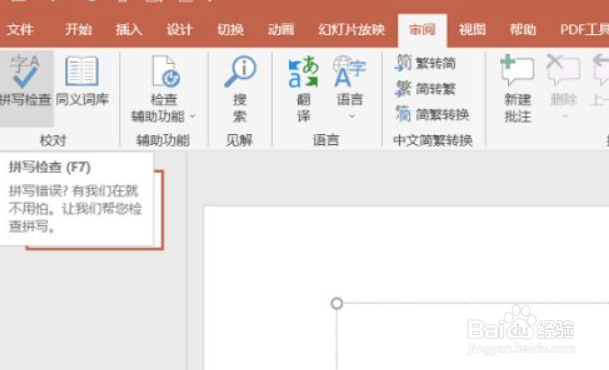Click the 校对 group label
Viewport: 609px width, 370px height.
coord(53,140)
